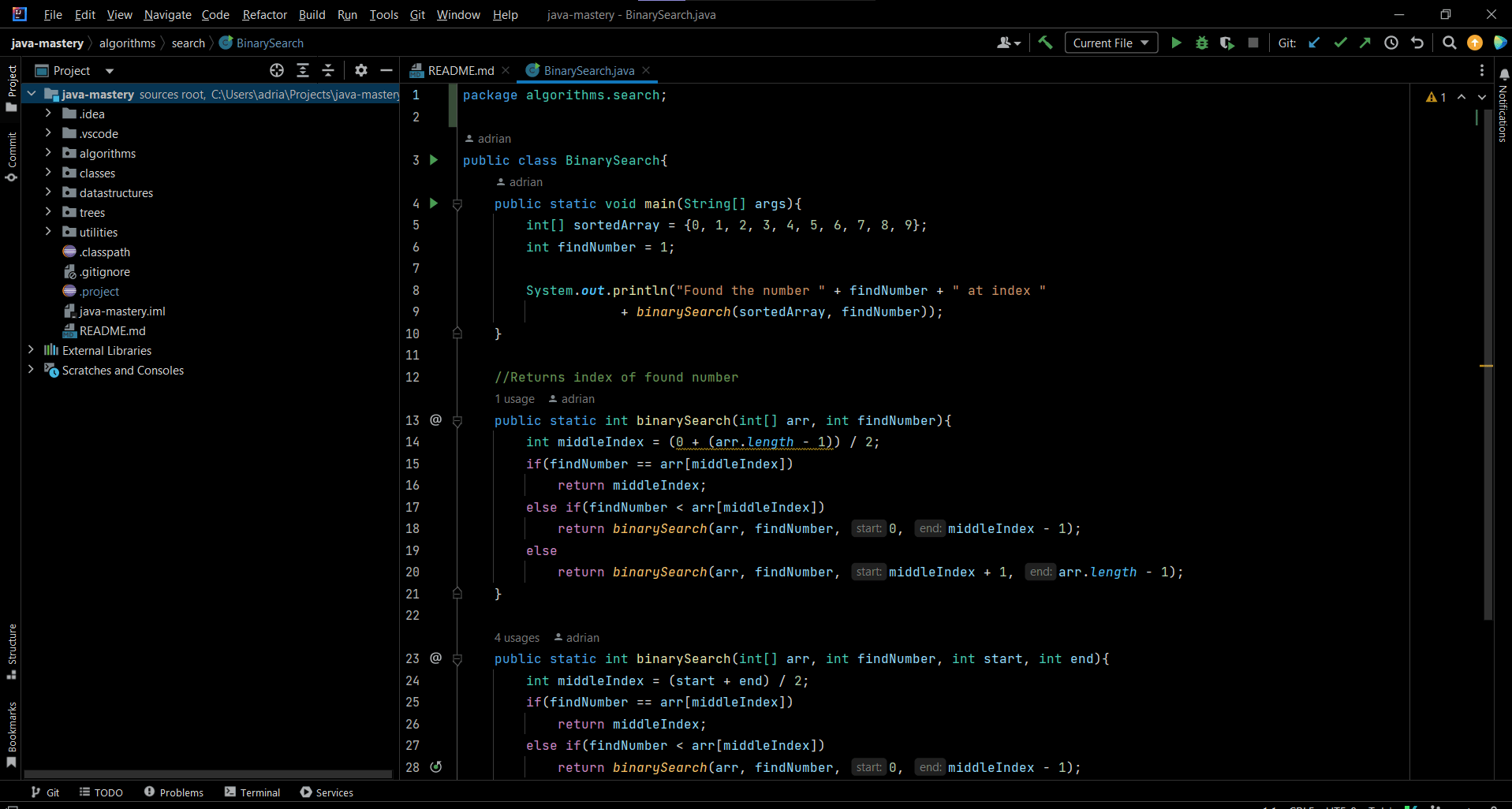Toggle the Structure tool window on left stripe
This screenshot has width=1512, height=809.
coord(12,651)
